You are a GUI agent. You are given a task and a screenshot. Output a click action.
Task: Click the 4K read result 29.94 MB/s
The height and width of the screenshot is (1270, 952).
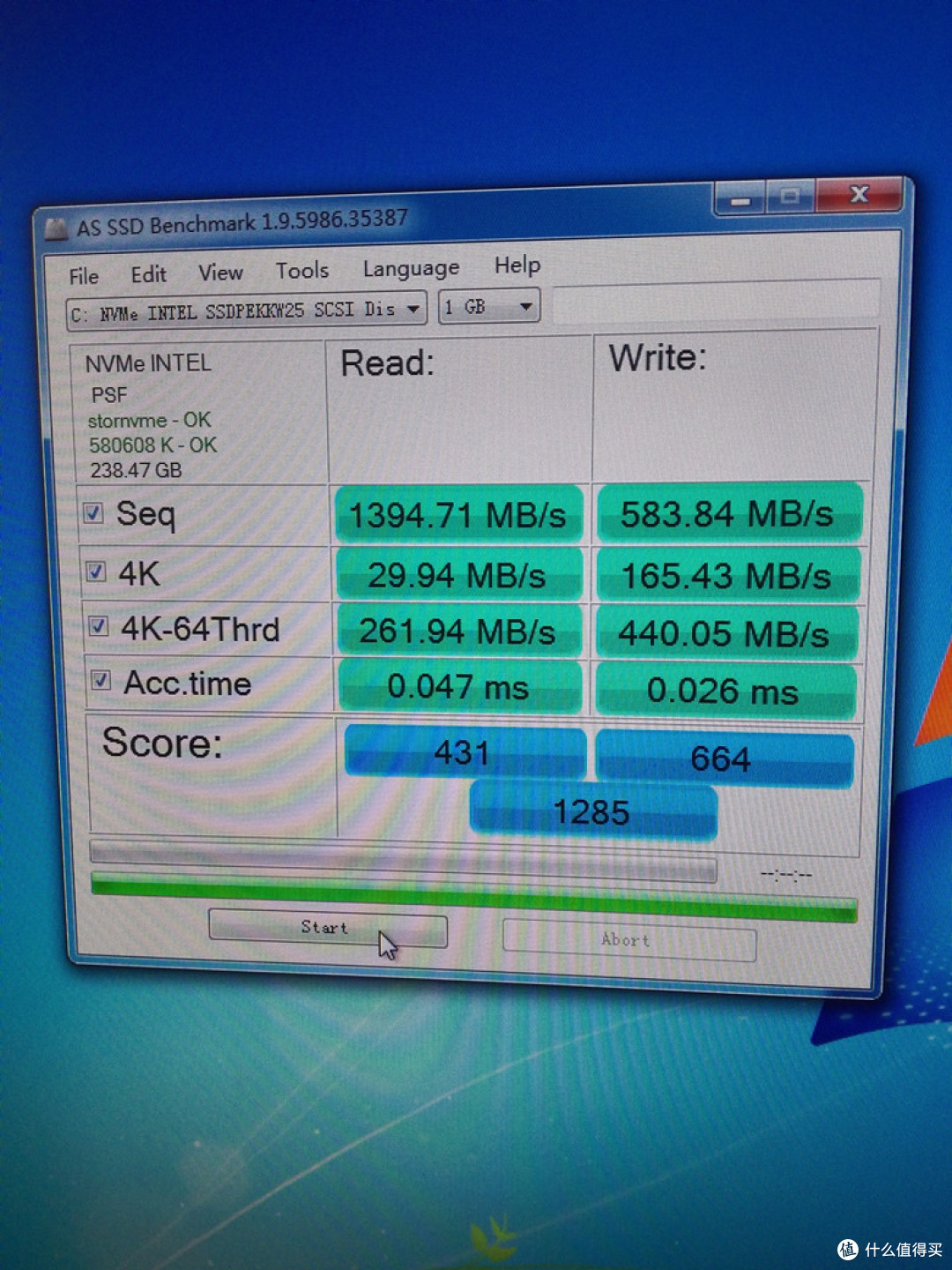tap(459, 575)
